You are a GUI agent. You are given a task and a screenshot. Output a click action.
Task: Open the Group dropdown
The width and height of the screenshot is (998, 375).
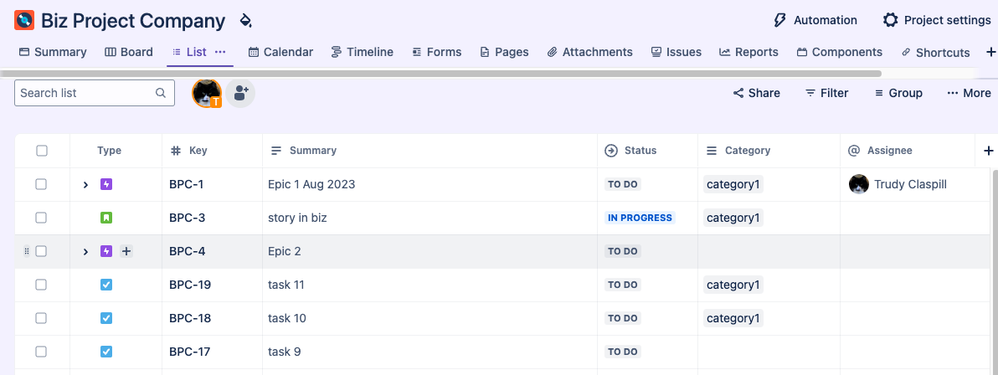click(898, 93)
